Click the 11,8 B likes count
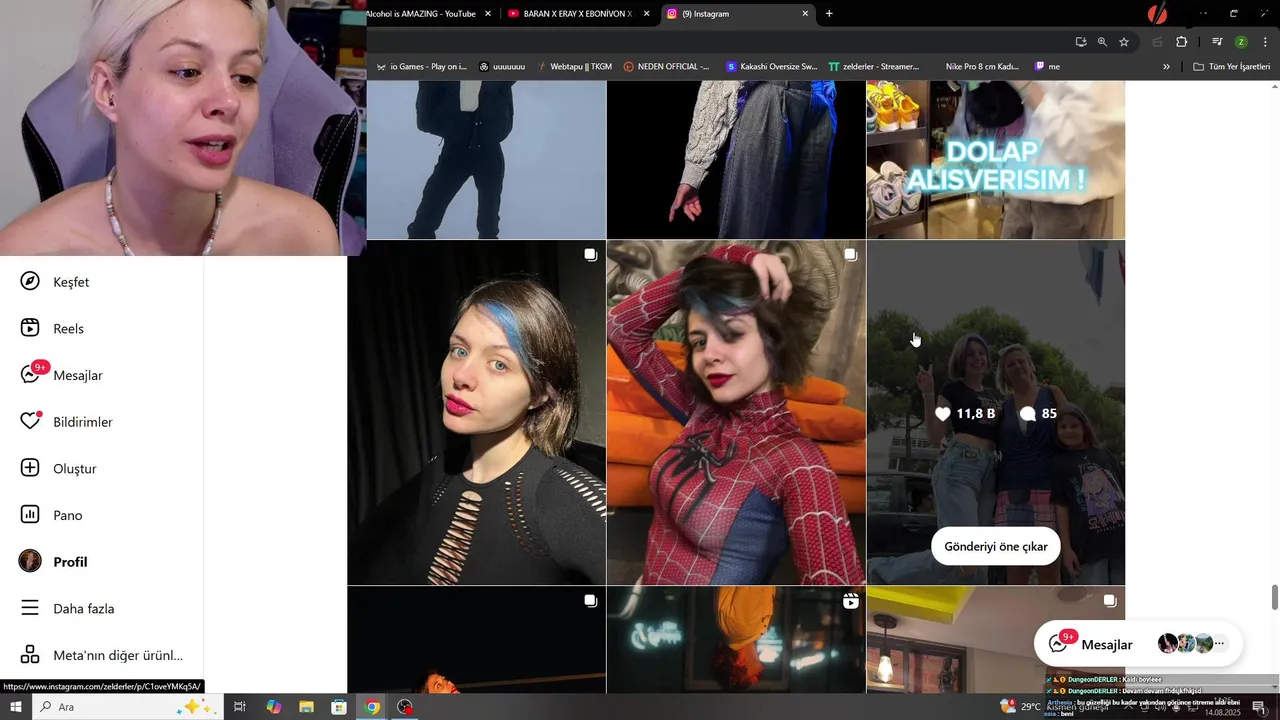Screen dimensions: 1280x720 click(x=965, y=413)
